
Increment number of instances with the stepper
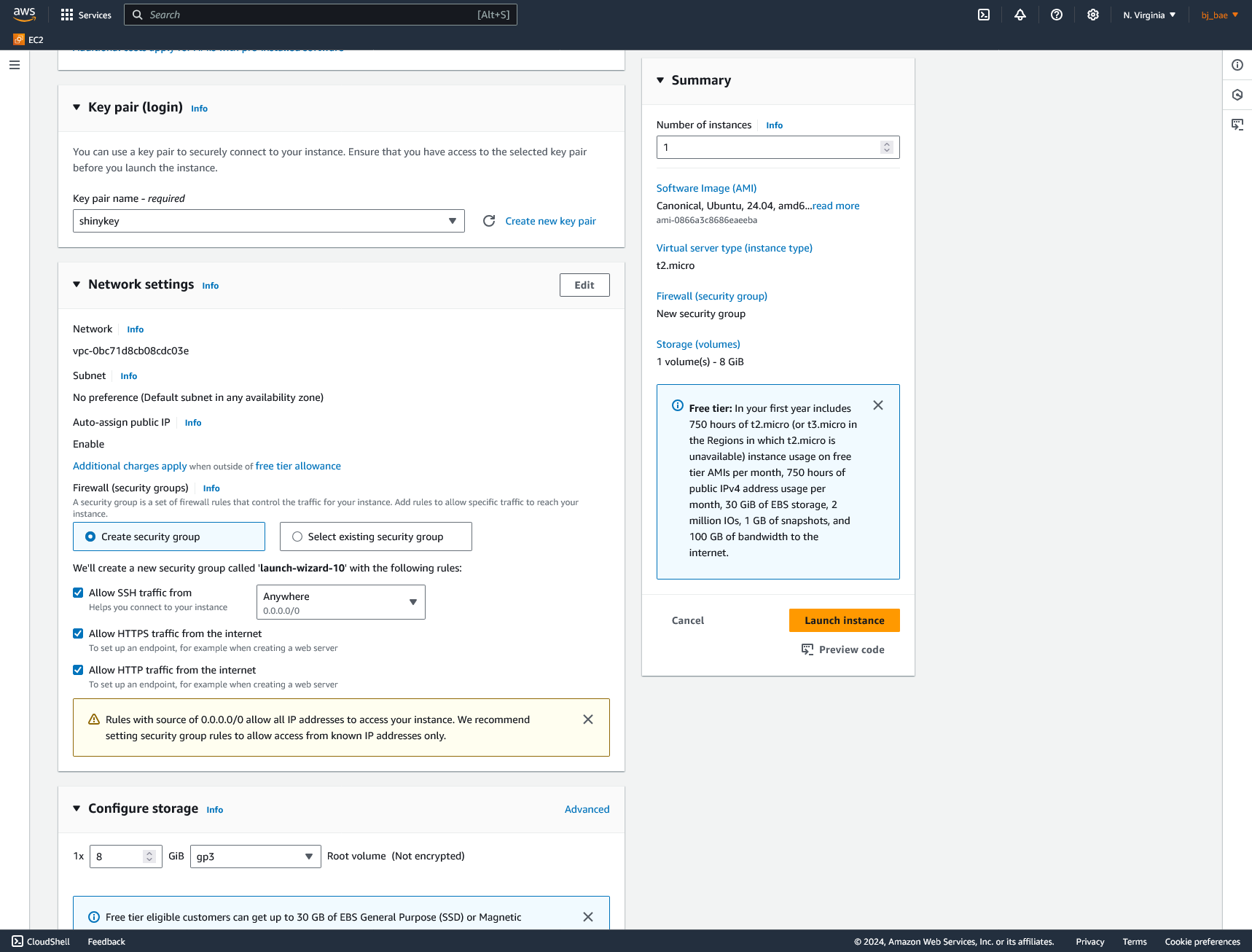click(886, 143)
